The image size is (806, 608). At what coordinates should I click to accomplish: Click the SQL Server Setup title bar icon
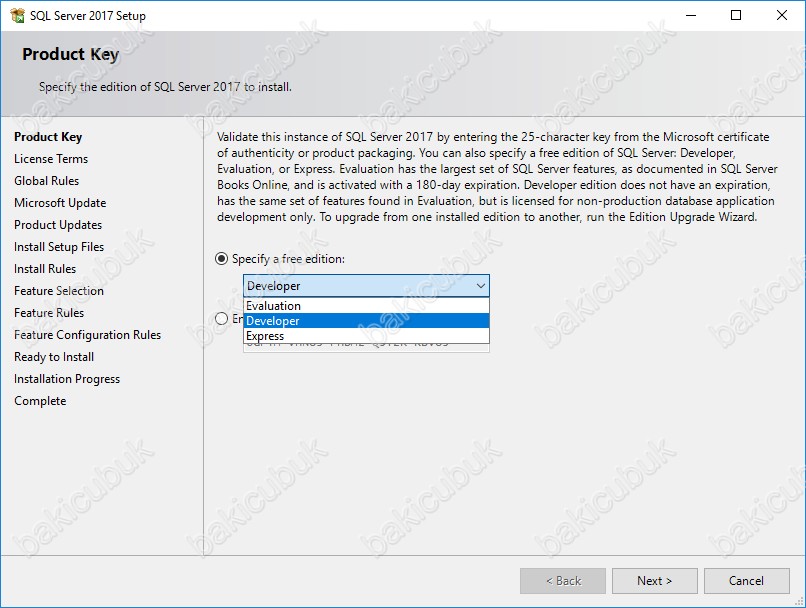(x=17, y=15)
